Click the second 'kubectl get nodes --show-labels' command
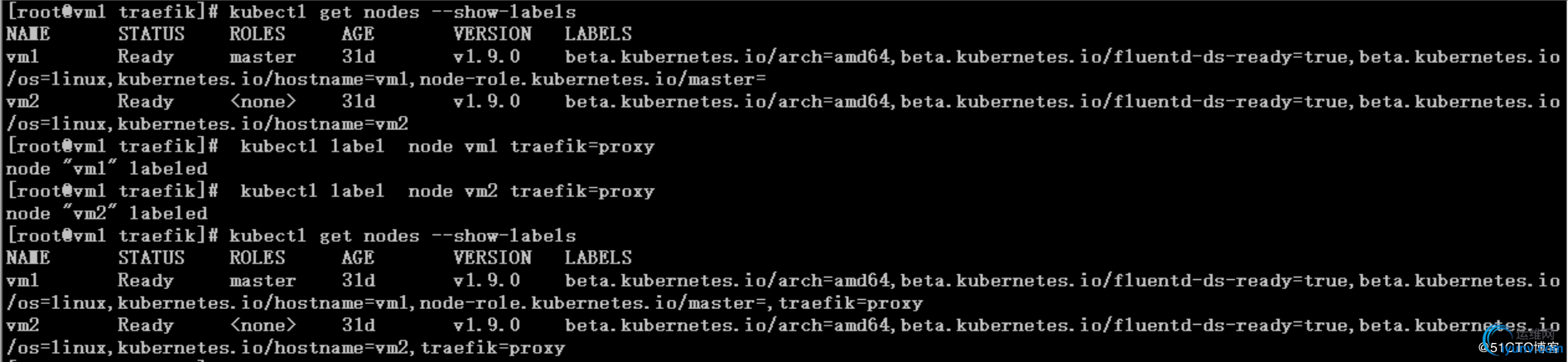1568x362 pixels. tap(403, 236)
